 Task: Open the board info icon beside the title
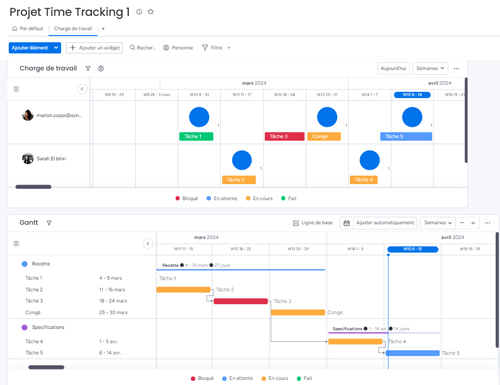coord(139,12)
